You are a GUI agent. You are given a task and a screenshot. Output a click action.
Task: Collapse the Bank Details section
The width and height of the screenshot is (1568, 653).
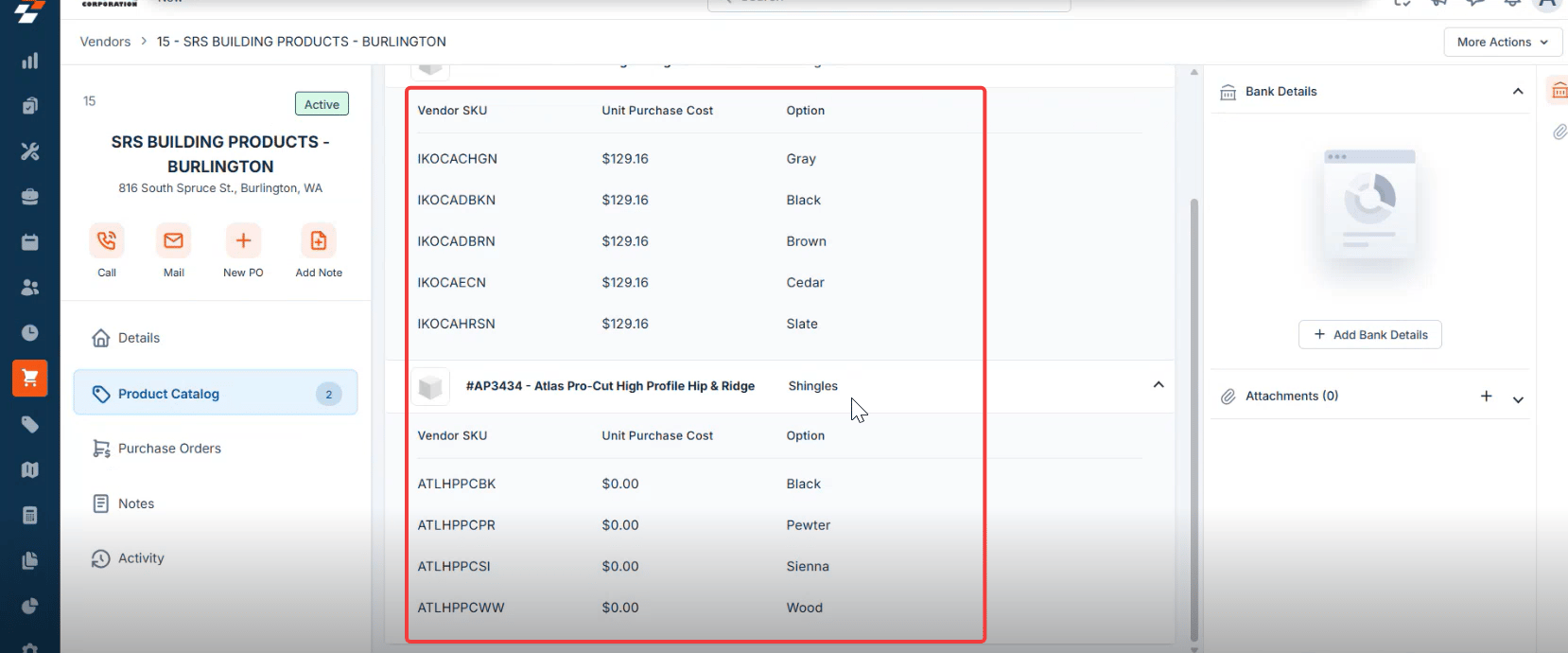1518,92
